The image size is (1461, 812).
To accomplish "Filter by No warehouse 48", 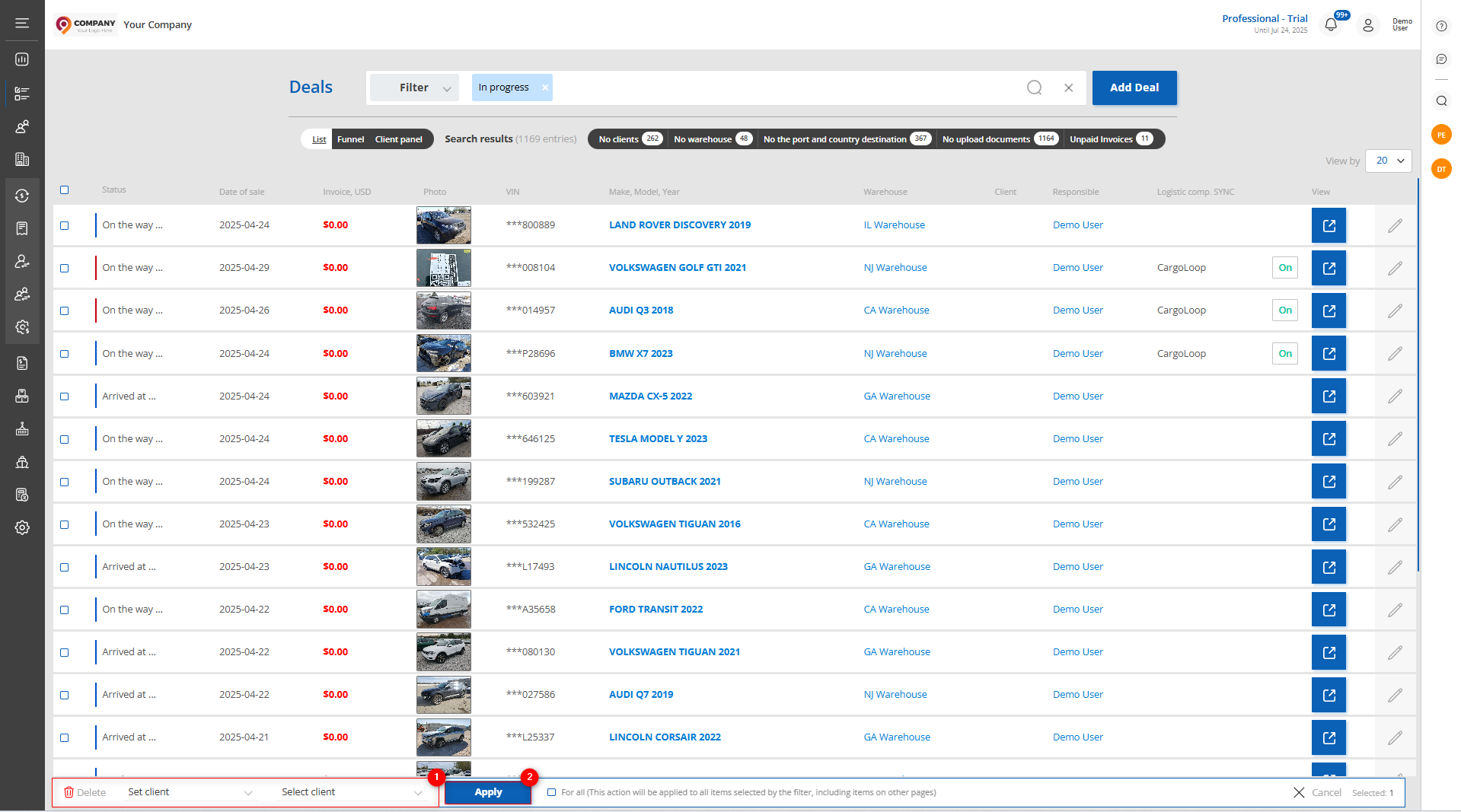I will pos(713,139).
